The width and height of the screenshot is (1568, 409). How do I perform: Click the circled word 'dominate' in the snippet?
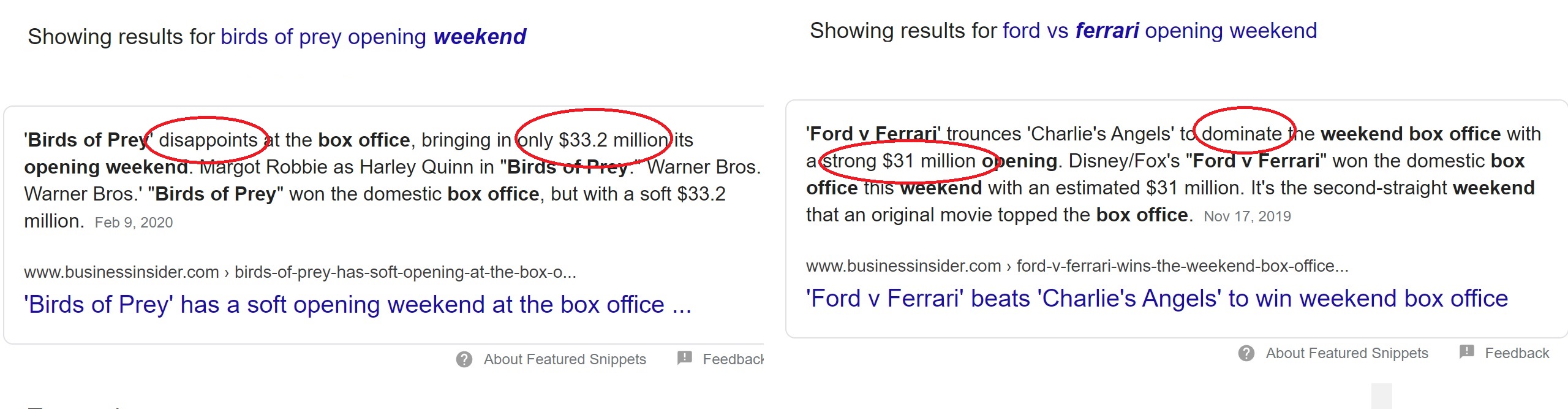tap(1242, 134)
